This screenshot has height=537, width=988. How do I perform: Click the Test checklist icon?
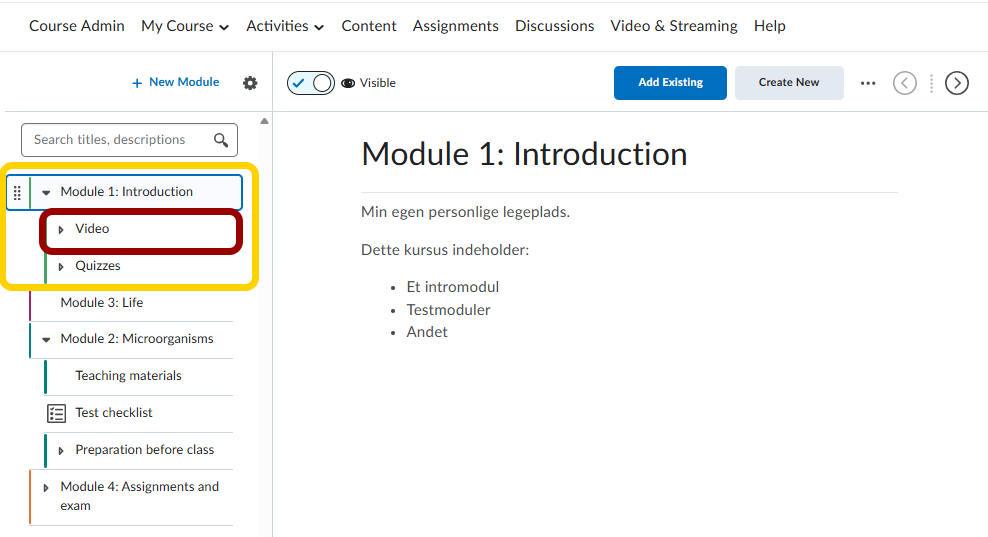click(57, 413)
